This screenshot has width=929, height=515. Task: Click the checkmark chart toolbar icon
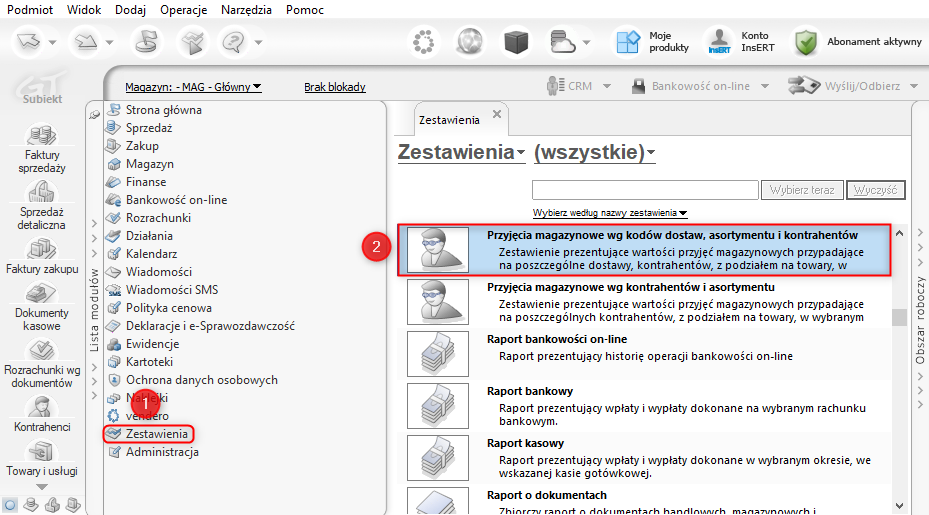pyautogui.click(x=192, y=42)
